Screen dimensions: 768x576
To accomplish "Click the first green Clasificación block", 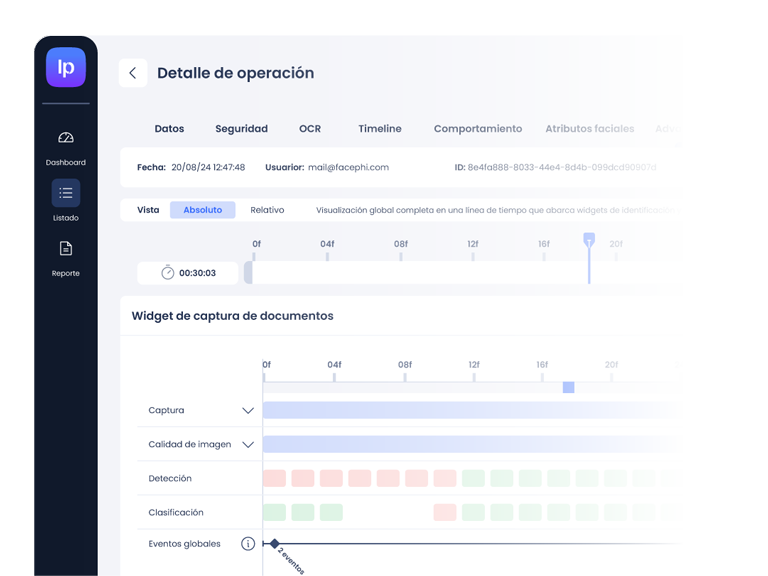I will pos(274,512).
